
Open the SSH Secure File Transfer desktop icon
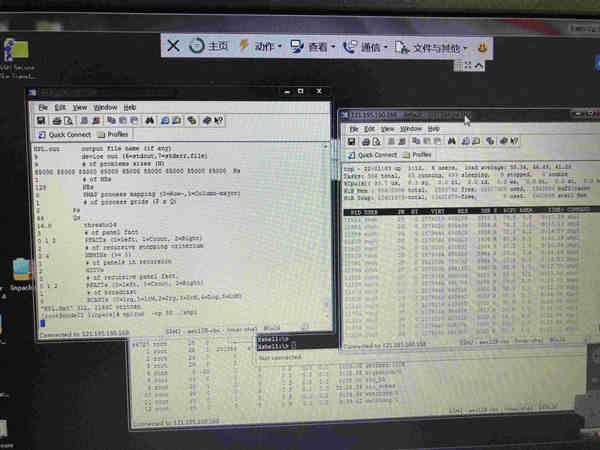coord(15,58)
